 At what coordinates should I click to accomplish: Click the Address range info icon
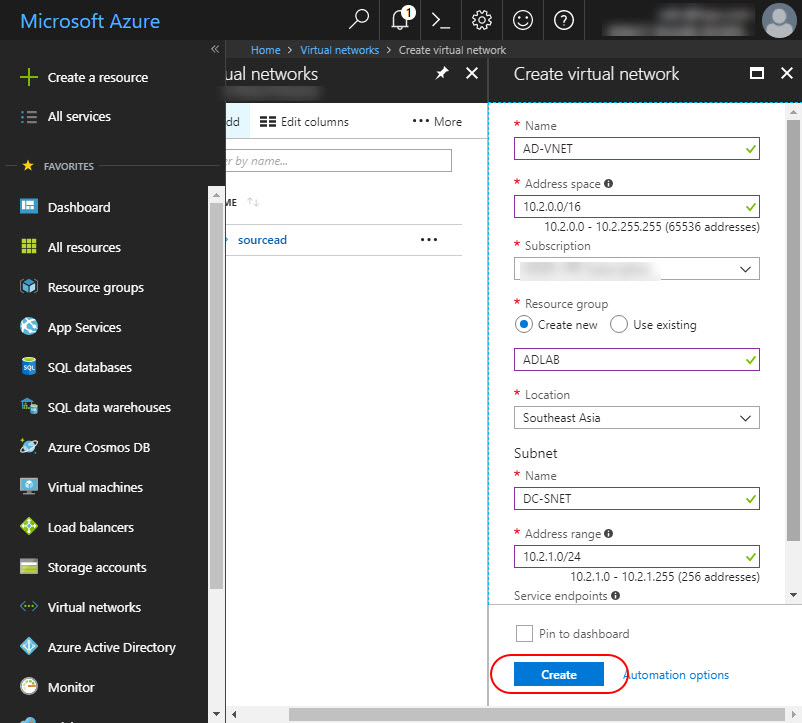tap(608, 533)
